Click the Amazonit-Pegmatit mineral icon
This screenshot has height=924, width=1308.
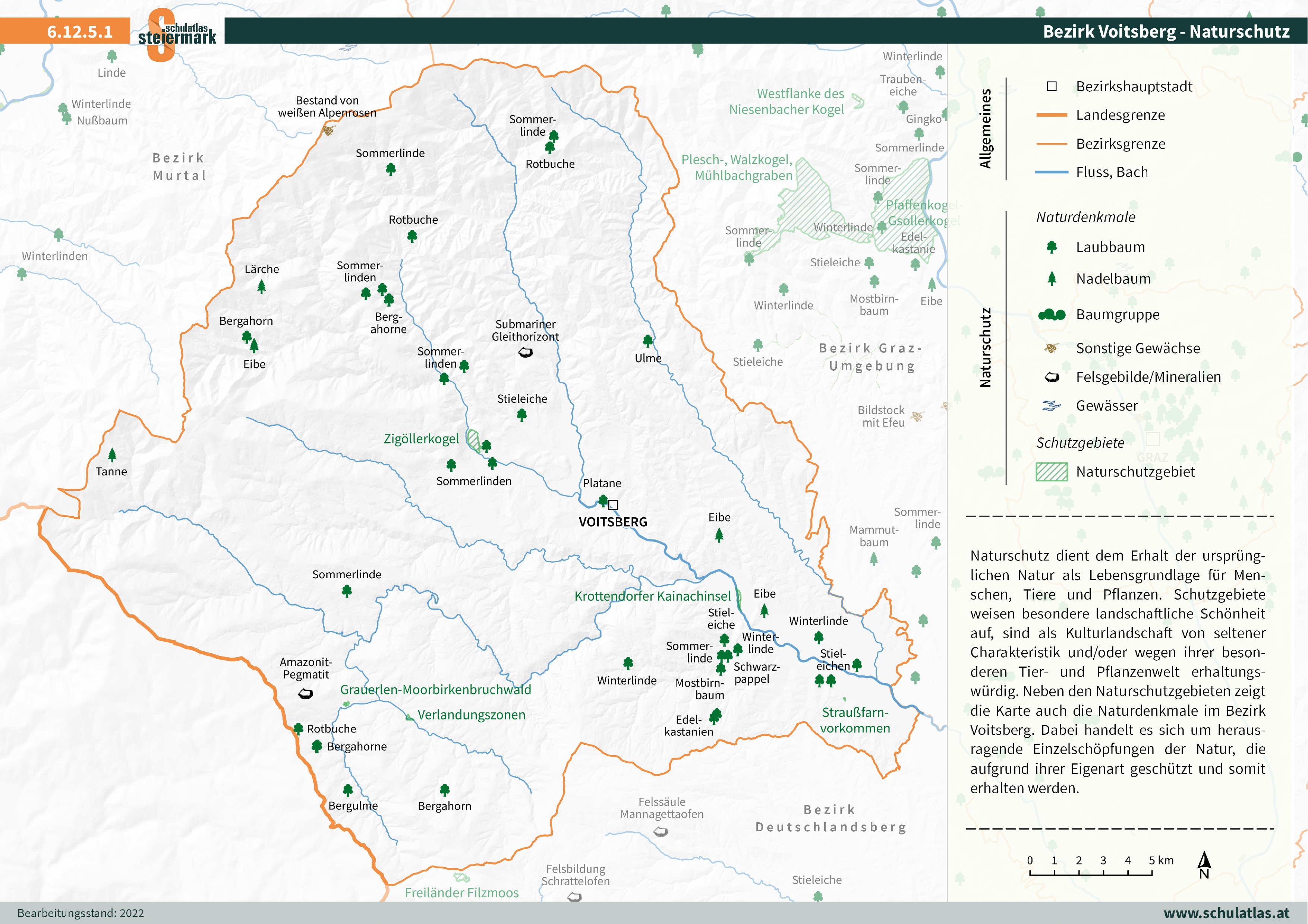[305, 693]
